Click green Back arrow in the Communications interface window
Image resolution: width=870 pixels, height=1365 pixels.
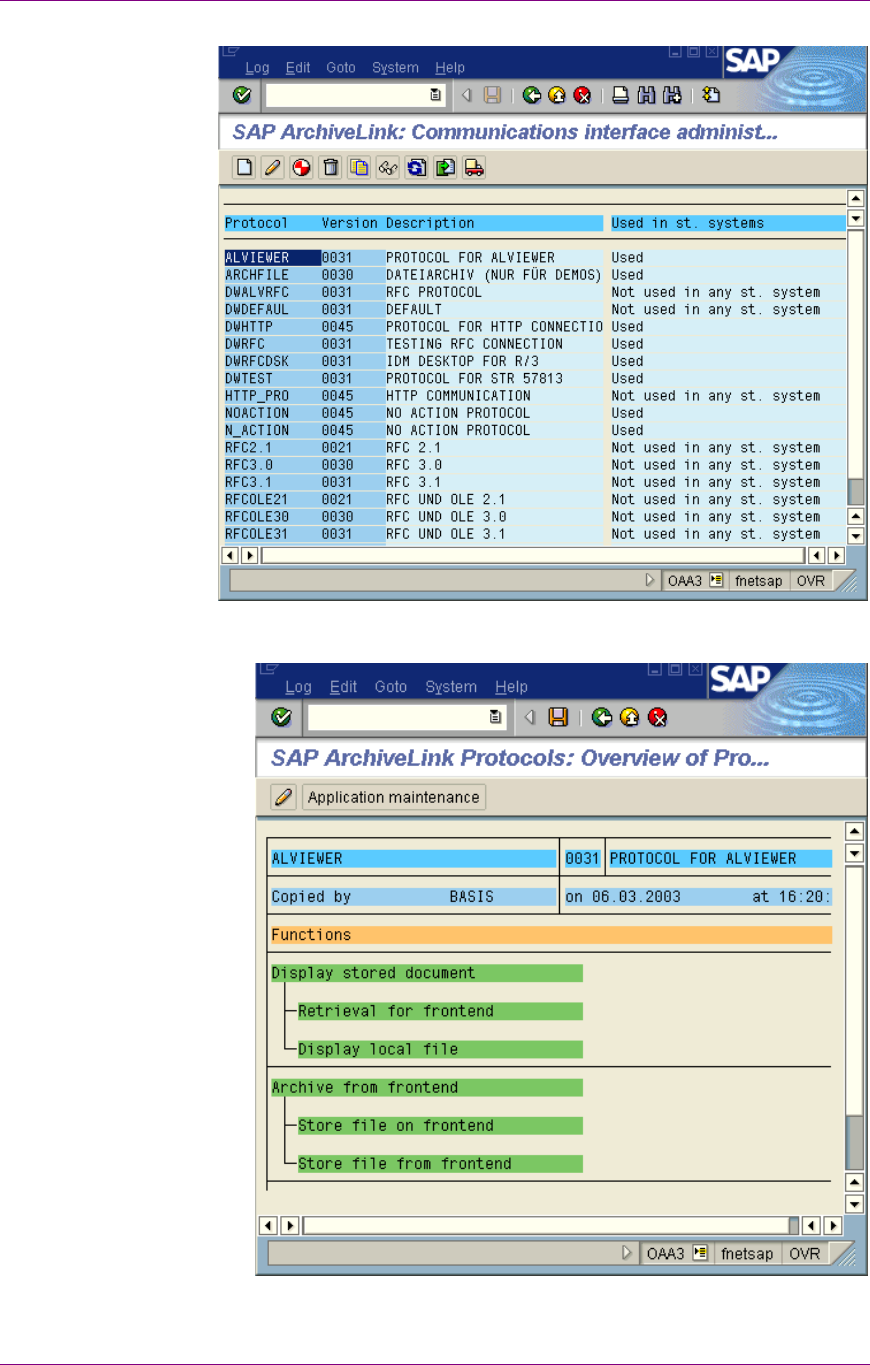tap(532, 96)
